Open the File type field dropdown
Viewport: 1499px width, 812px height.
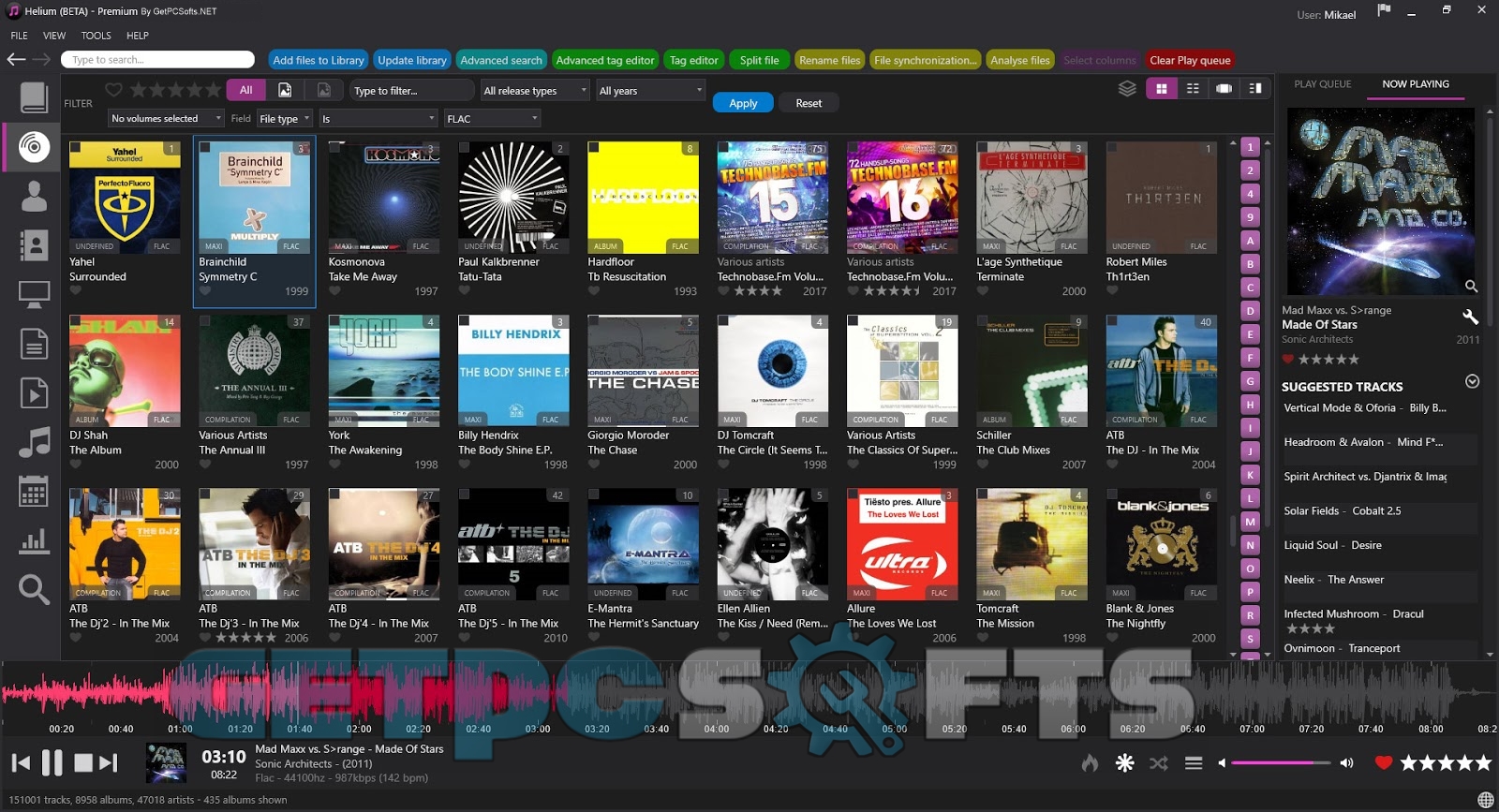click(284, 119)
